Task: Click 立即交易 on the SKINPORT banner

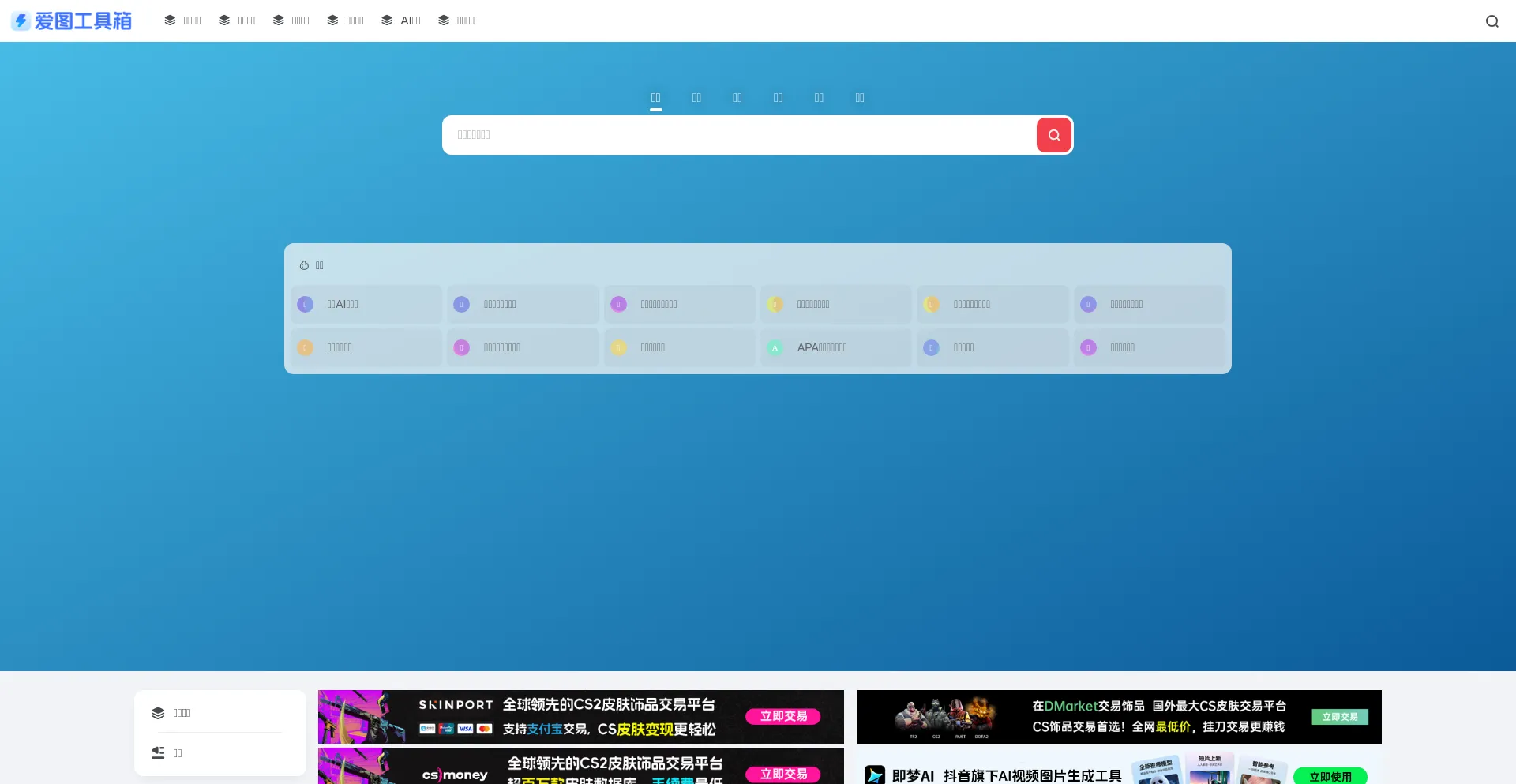Action: (783, 716)
